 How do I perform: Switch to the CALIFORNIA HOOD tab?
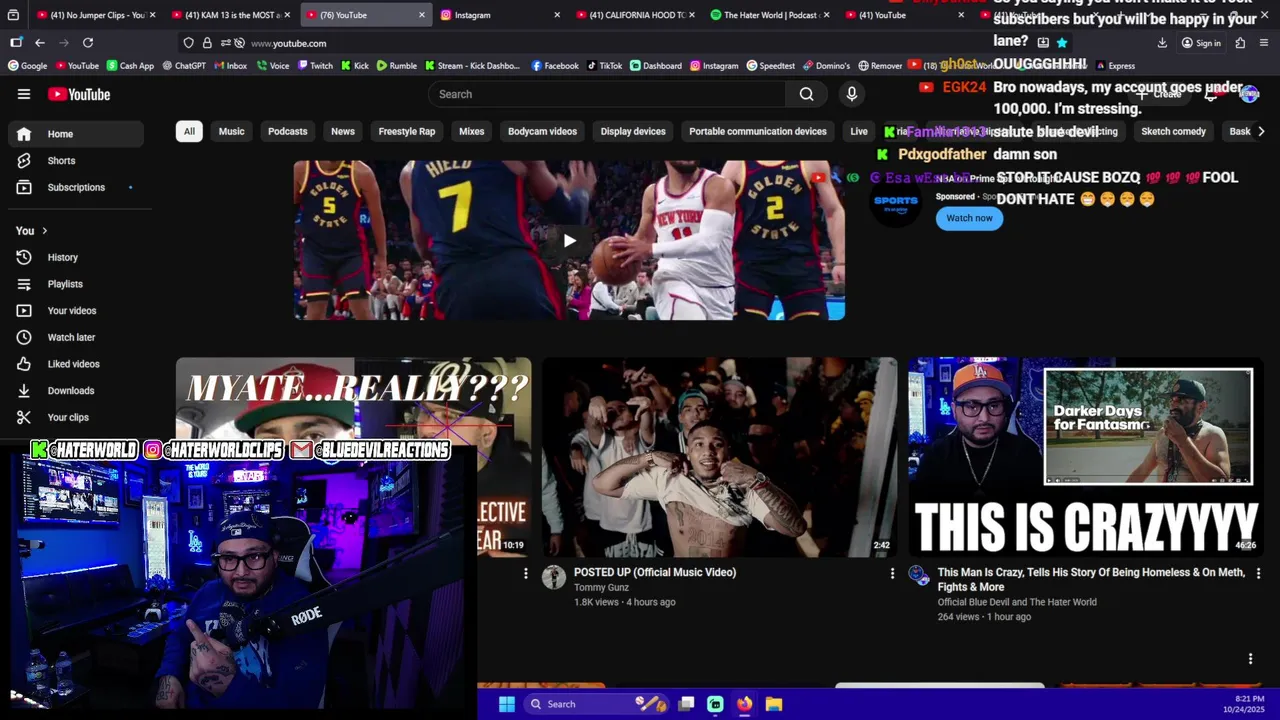(x=633, y=15)
